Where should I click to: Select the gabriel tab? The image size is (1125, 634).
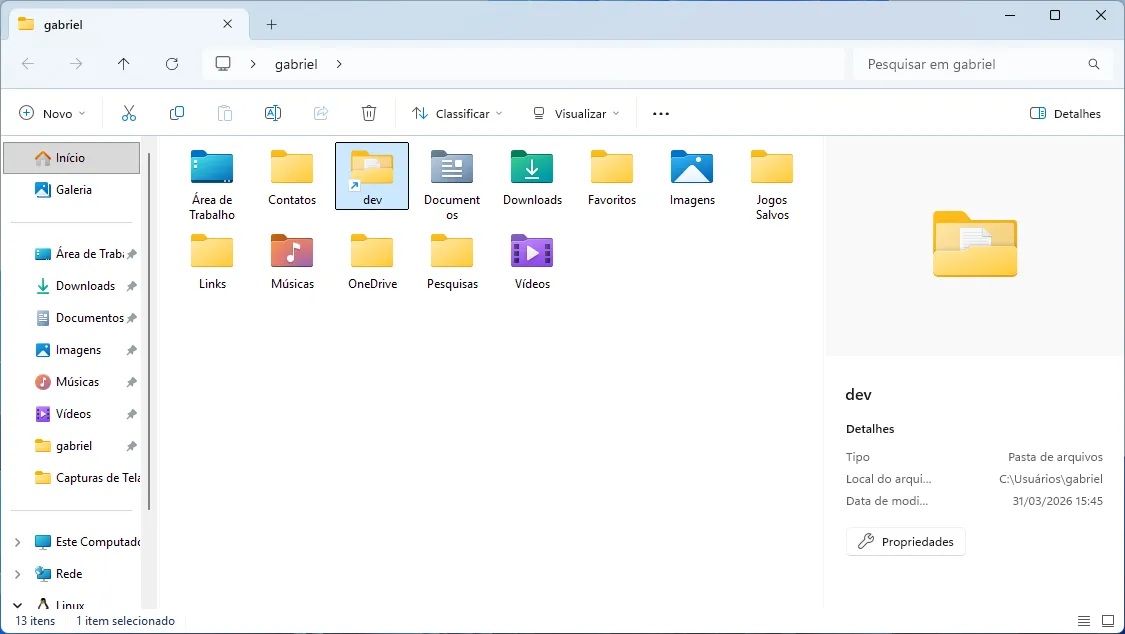(x=120, y=24)
